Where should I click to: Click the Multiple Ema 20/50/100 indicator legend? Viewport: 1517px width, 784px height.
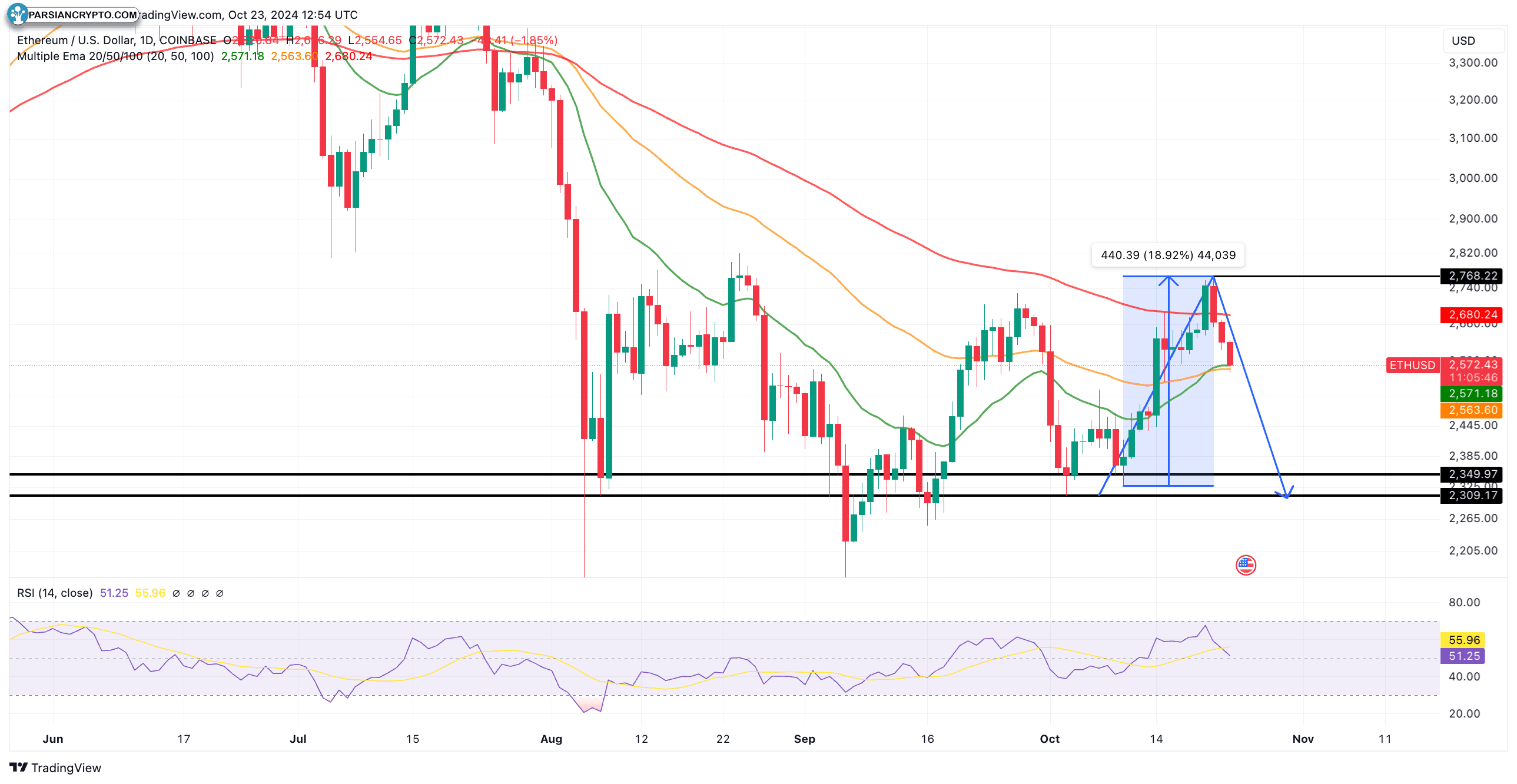pyautogui.click(x=115, y=56)
